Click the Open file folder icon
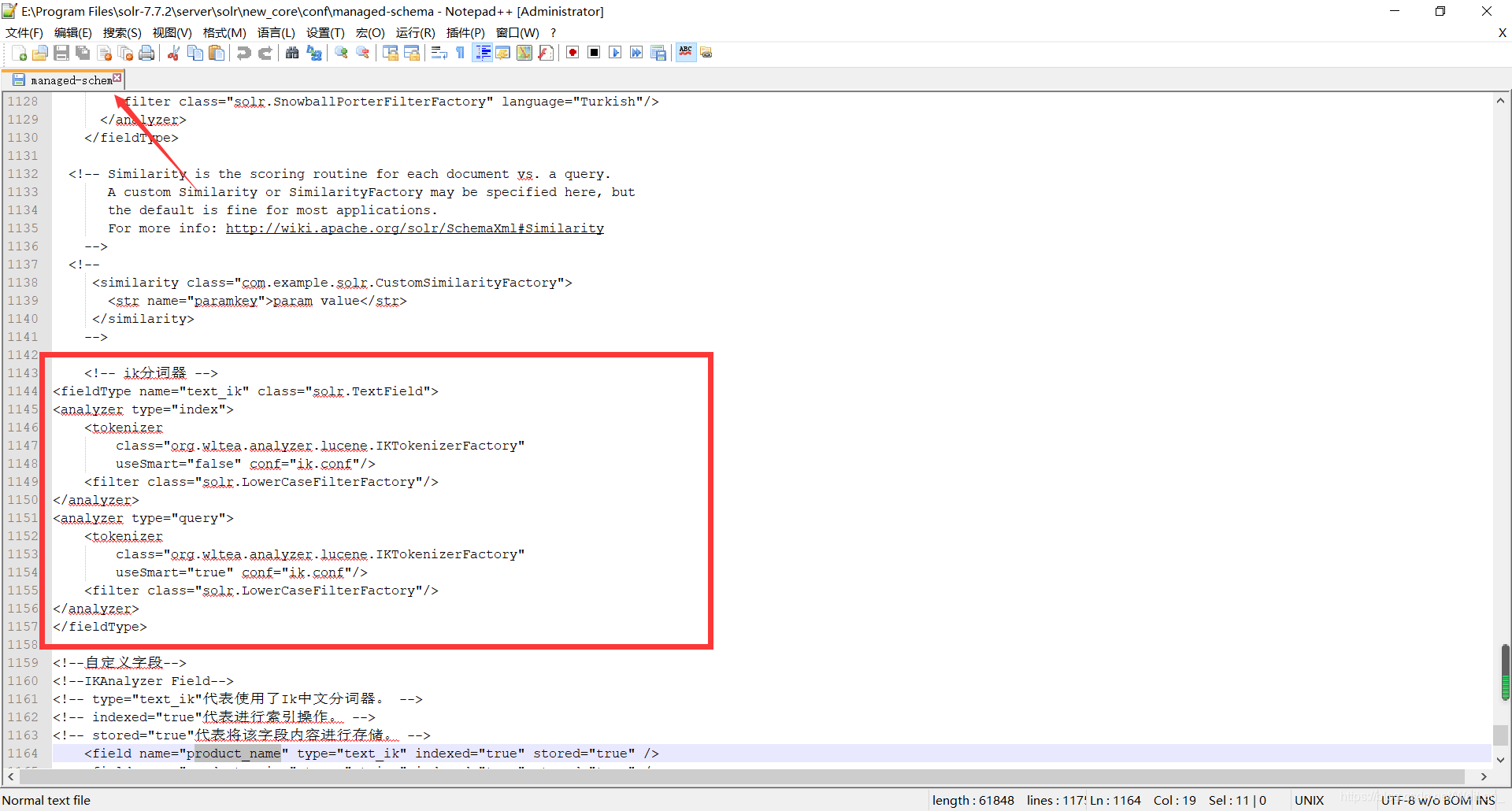The image size is (1512, 811). 40,53
